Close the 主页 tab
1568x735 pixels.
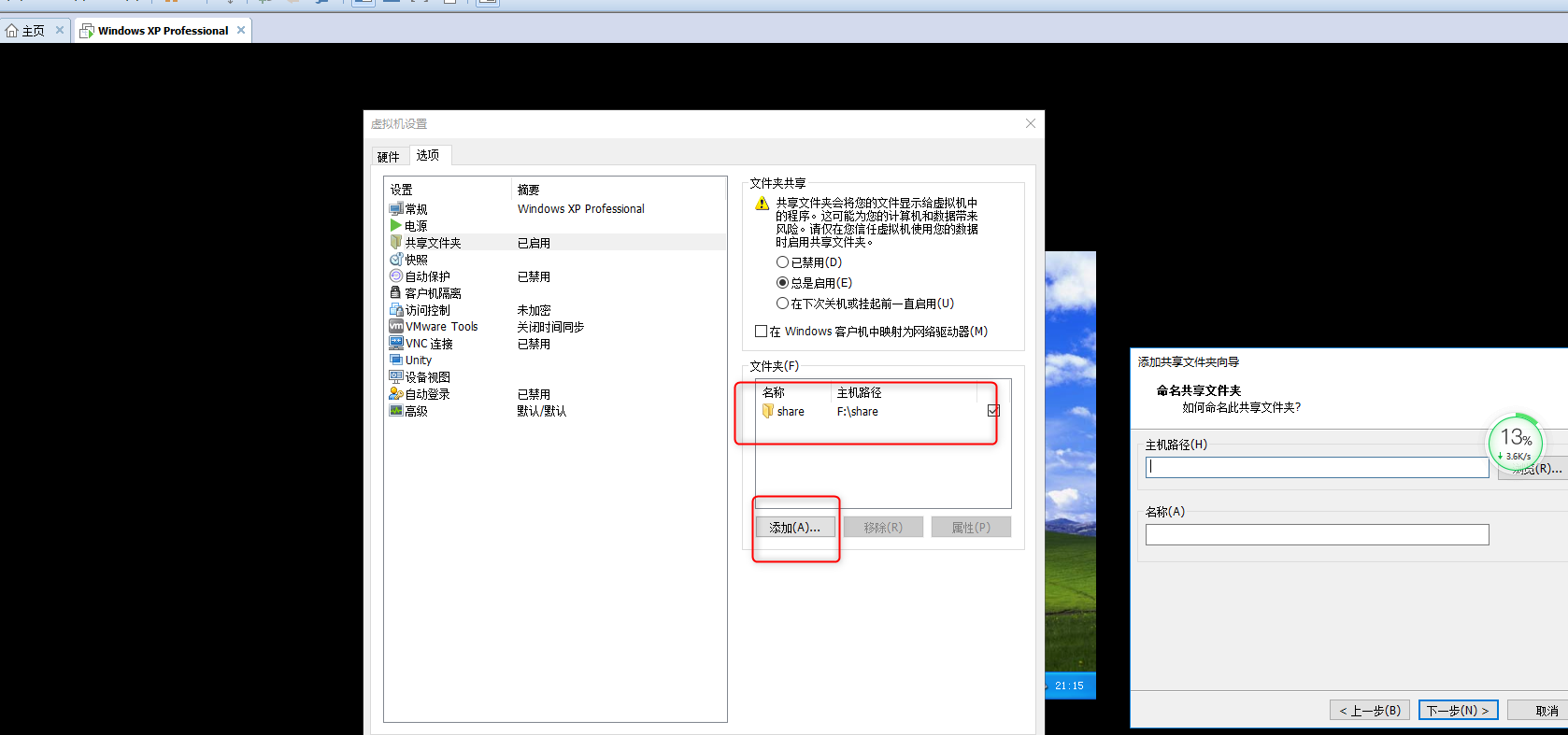coord(60,30)
